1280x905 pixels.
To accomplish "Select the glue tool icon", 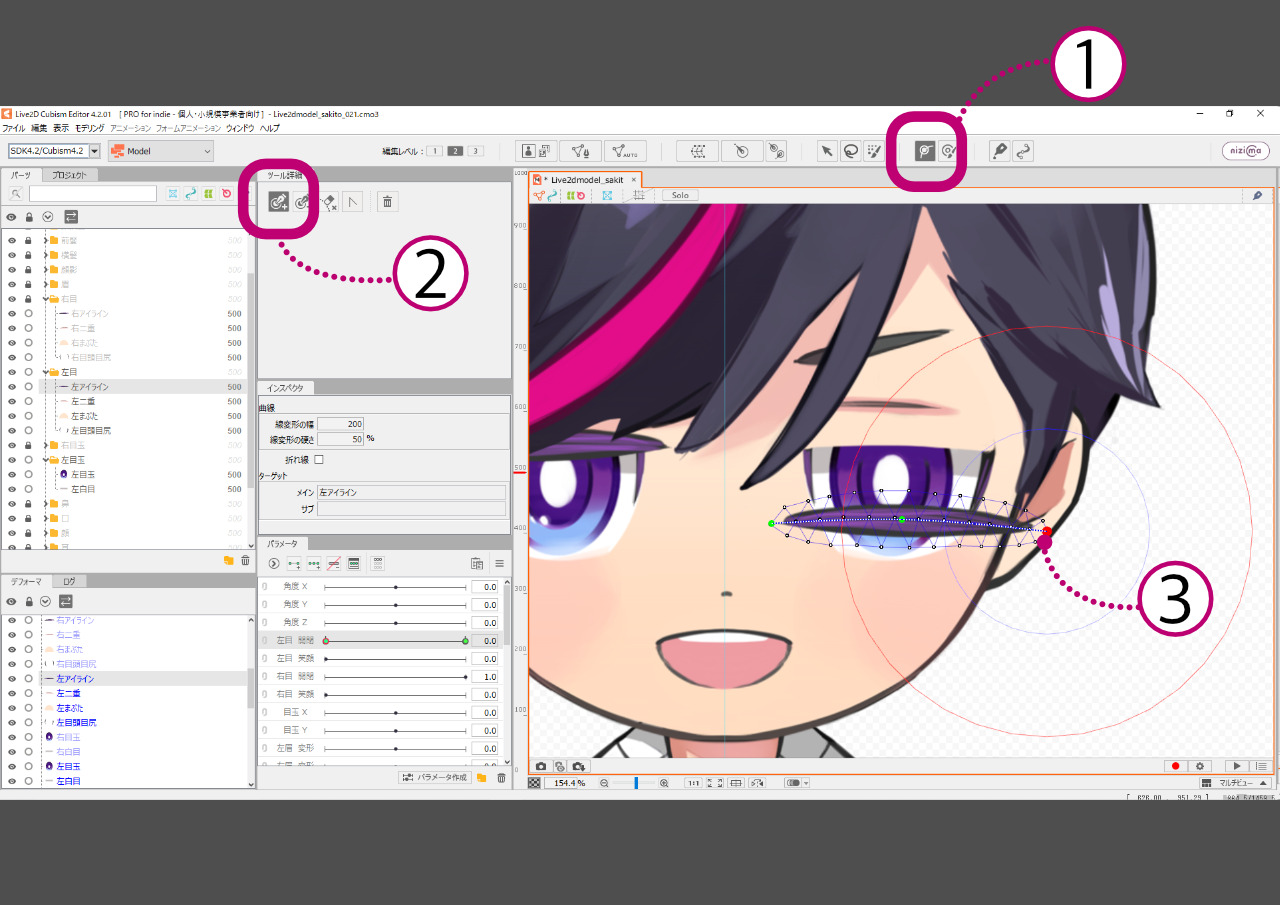I will 776,151.
